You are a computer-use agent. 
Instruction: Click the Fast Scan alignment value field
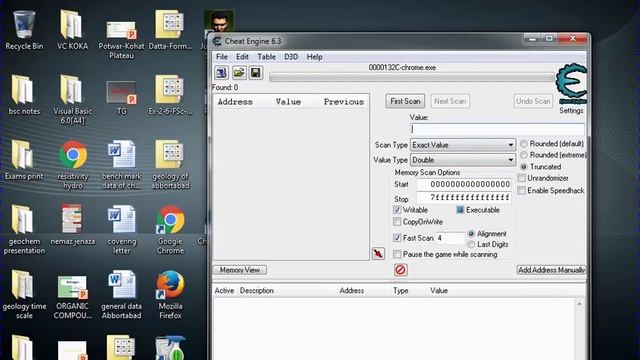[450, 238]
